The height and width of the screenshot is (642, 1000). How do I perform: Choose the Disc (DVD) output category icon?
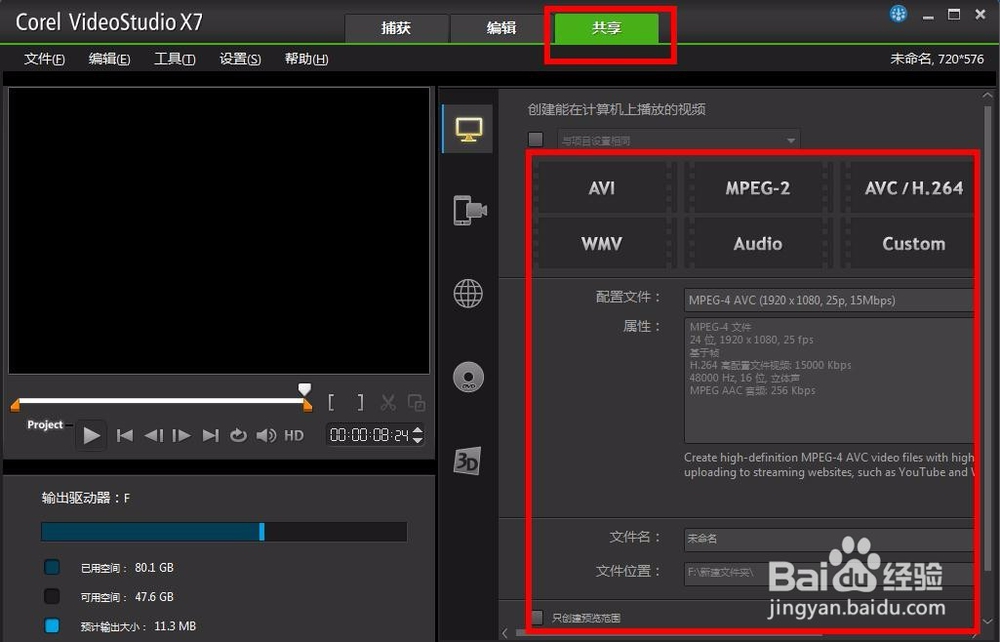click(468, 376)
